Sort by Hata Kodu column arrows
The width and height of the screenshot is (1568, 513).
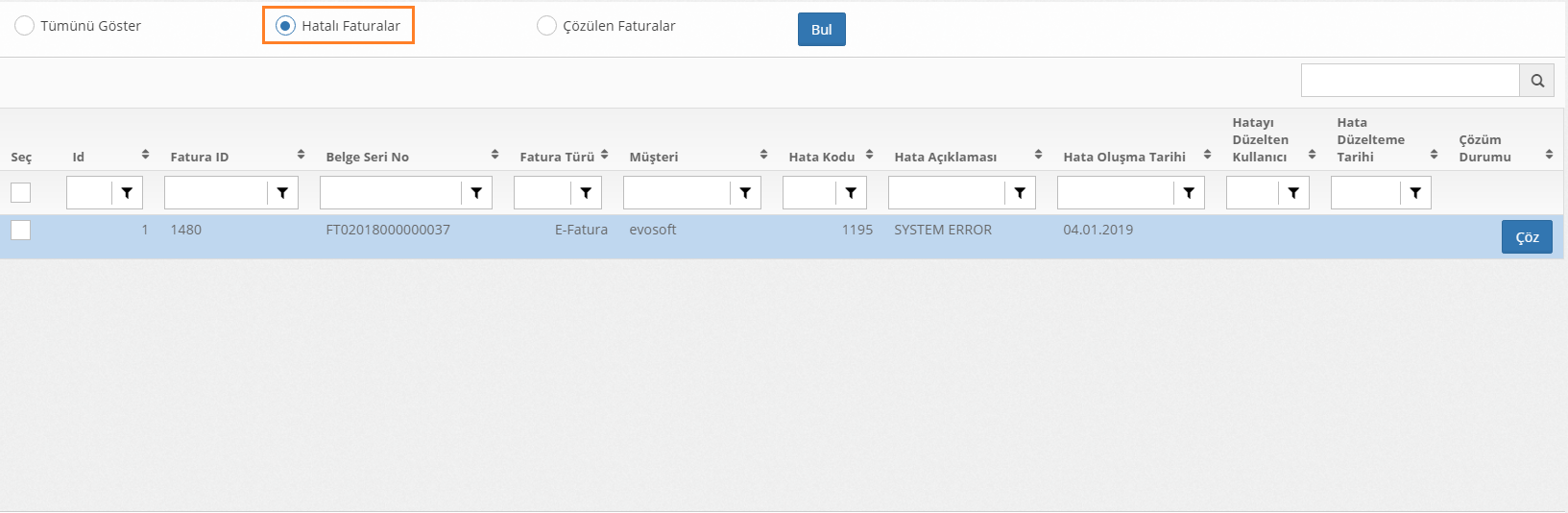[869, 155]
